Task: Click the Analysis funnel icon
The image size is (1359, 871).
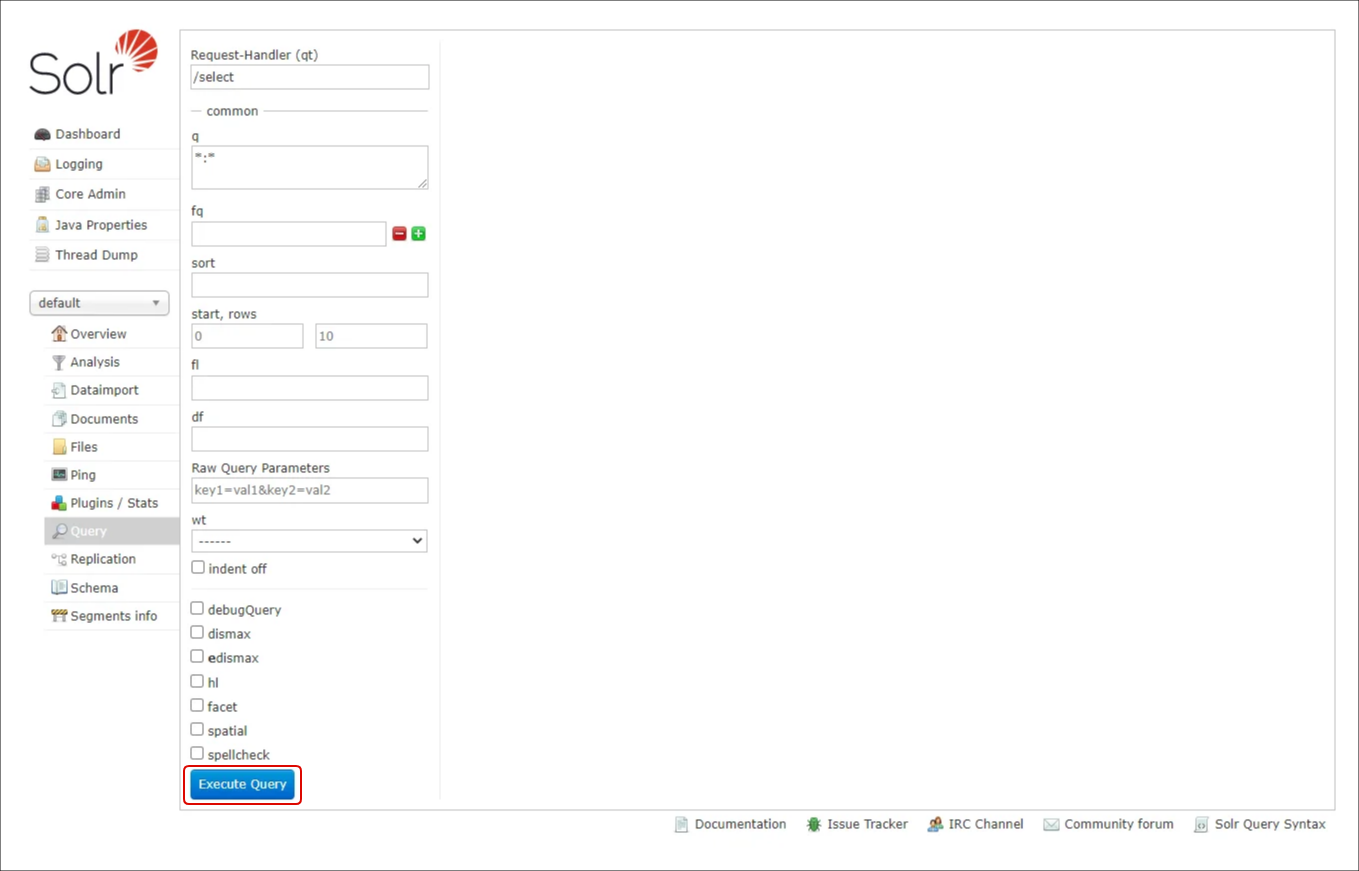Action: pyautogui.click(x=59, y=362)
